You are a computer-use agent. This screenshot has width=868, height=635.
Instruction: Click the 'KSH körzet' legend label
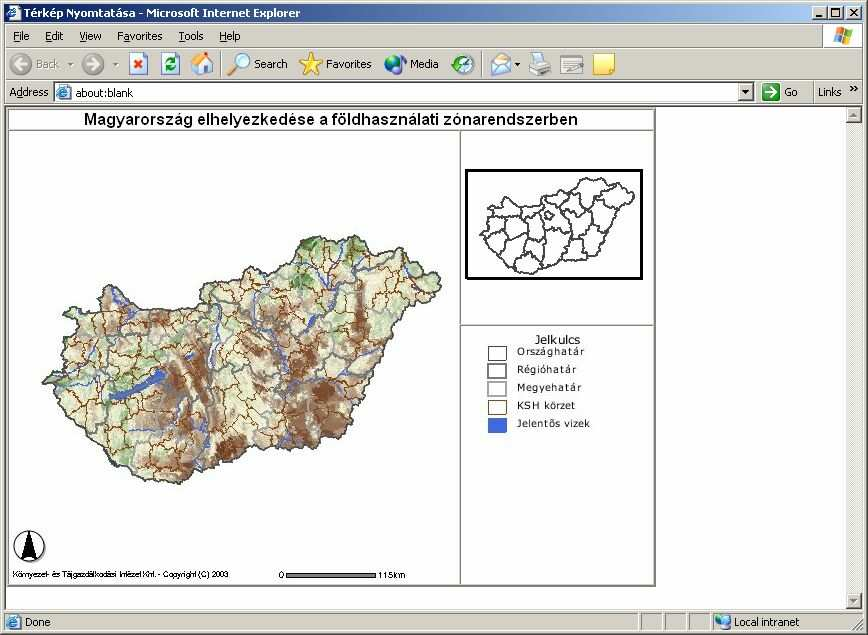click(546, 405)
